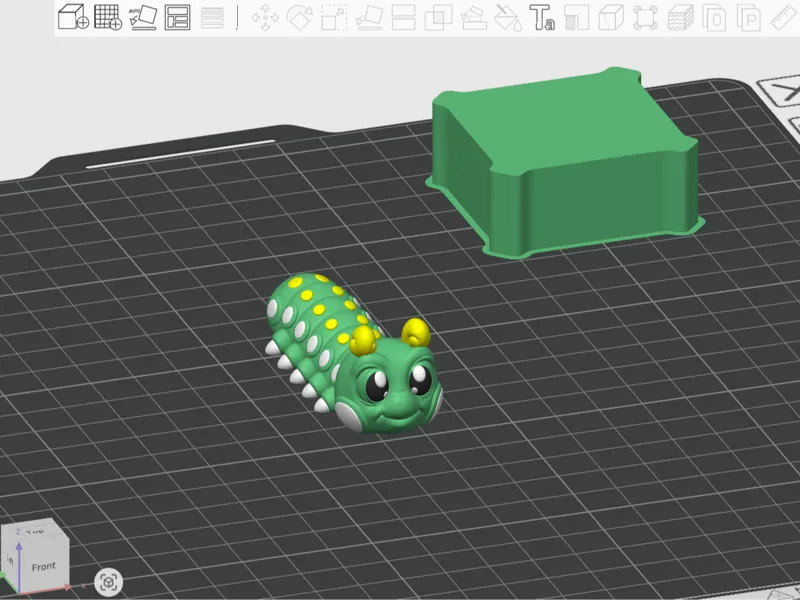Click the Add object cube icon
This screenshot has width=800, height=600.
pos(73,17)
